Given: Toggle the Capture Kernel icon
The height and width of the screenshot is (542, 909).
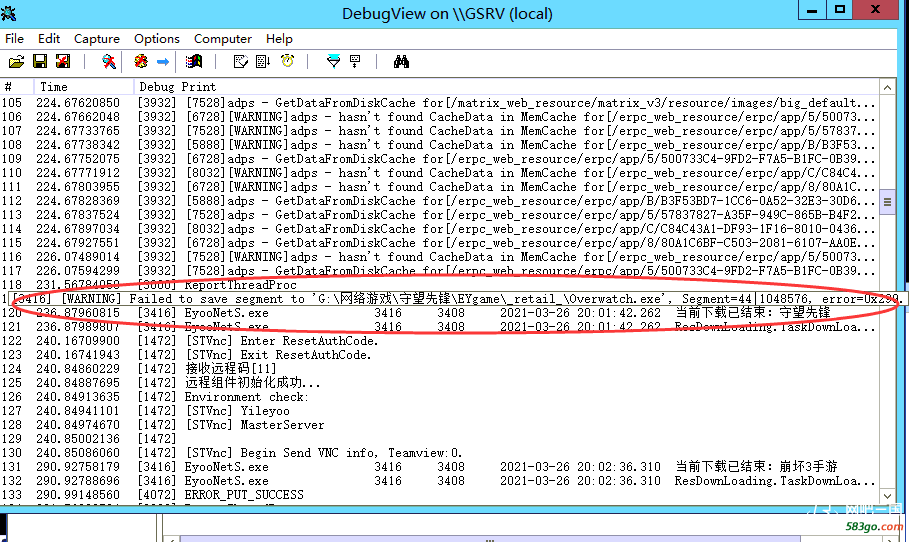Looking at the screenshot, I should pos(141,62).
